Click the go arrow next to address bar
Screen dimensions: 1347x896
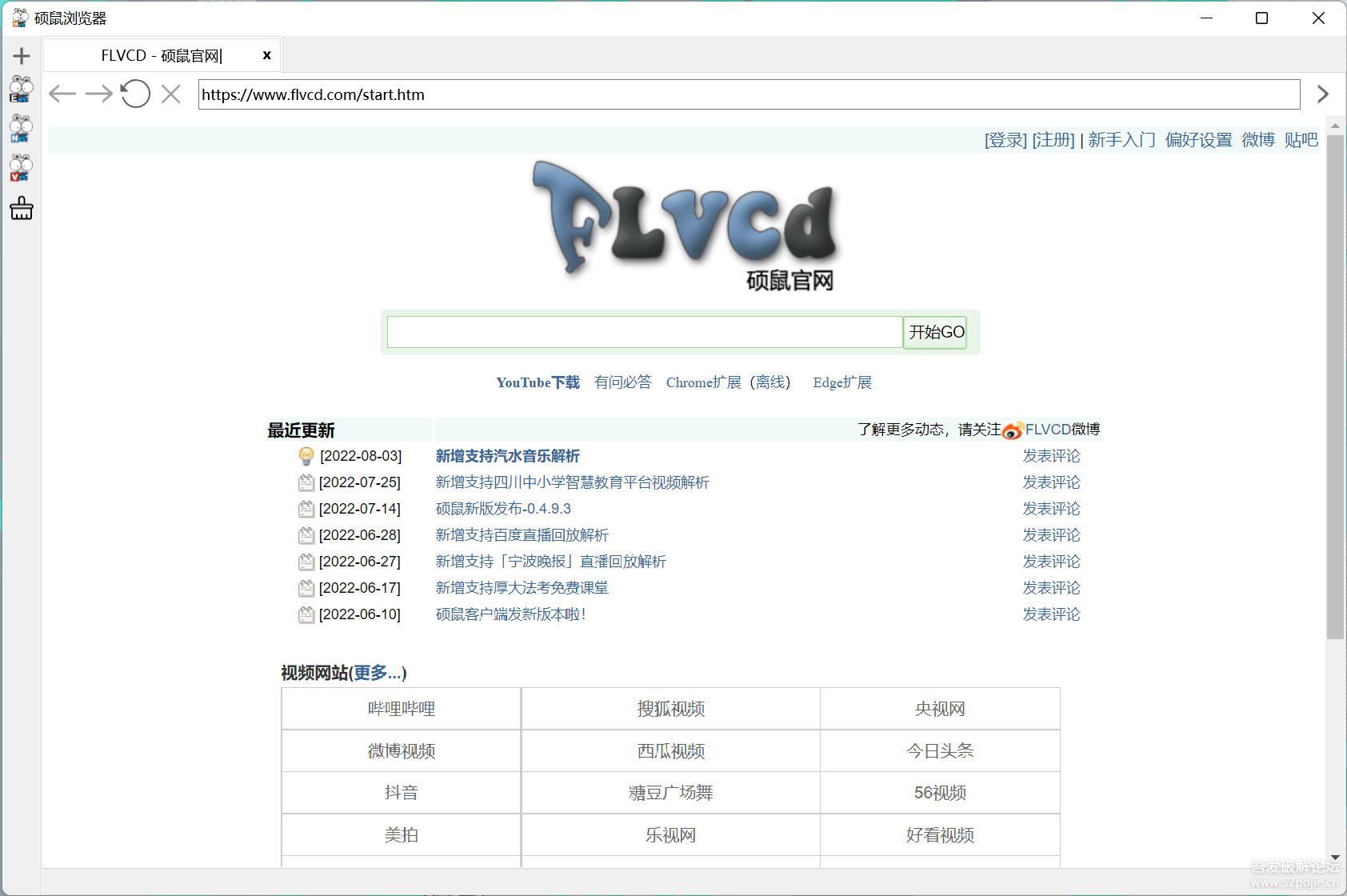[1322, 94]
